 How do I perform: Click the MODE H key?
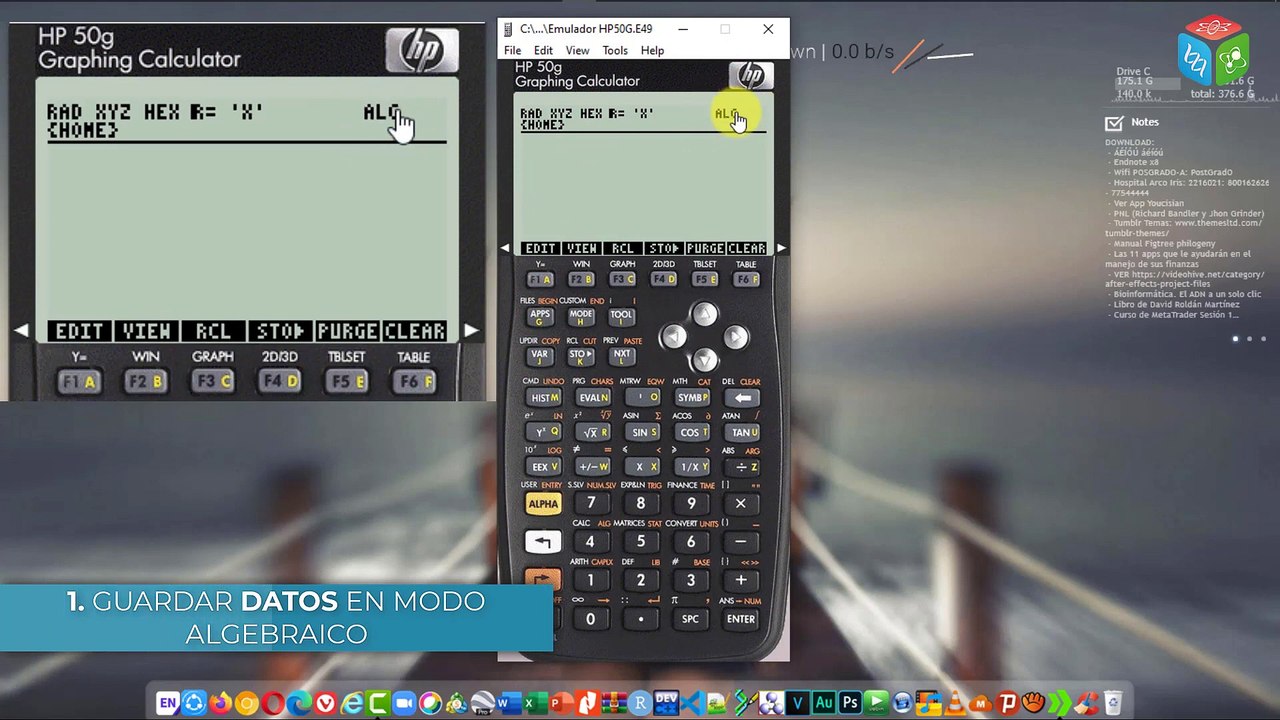(x=581, y=316)
